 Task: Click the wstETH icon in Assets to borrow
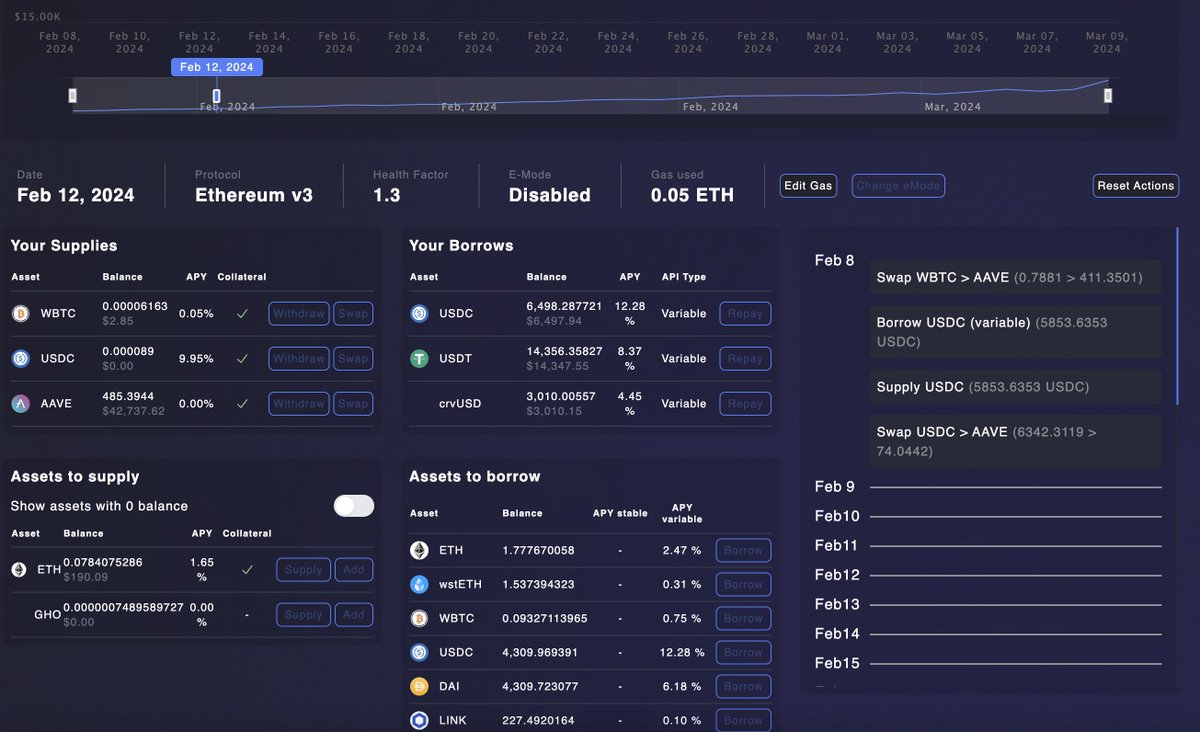pos(419,584)
